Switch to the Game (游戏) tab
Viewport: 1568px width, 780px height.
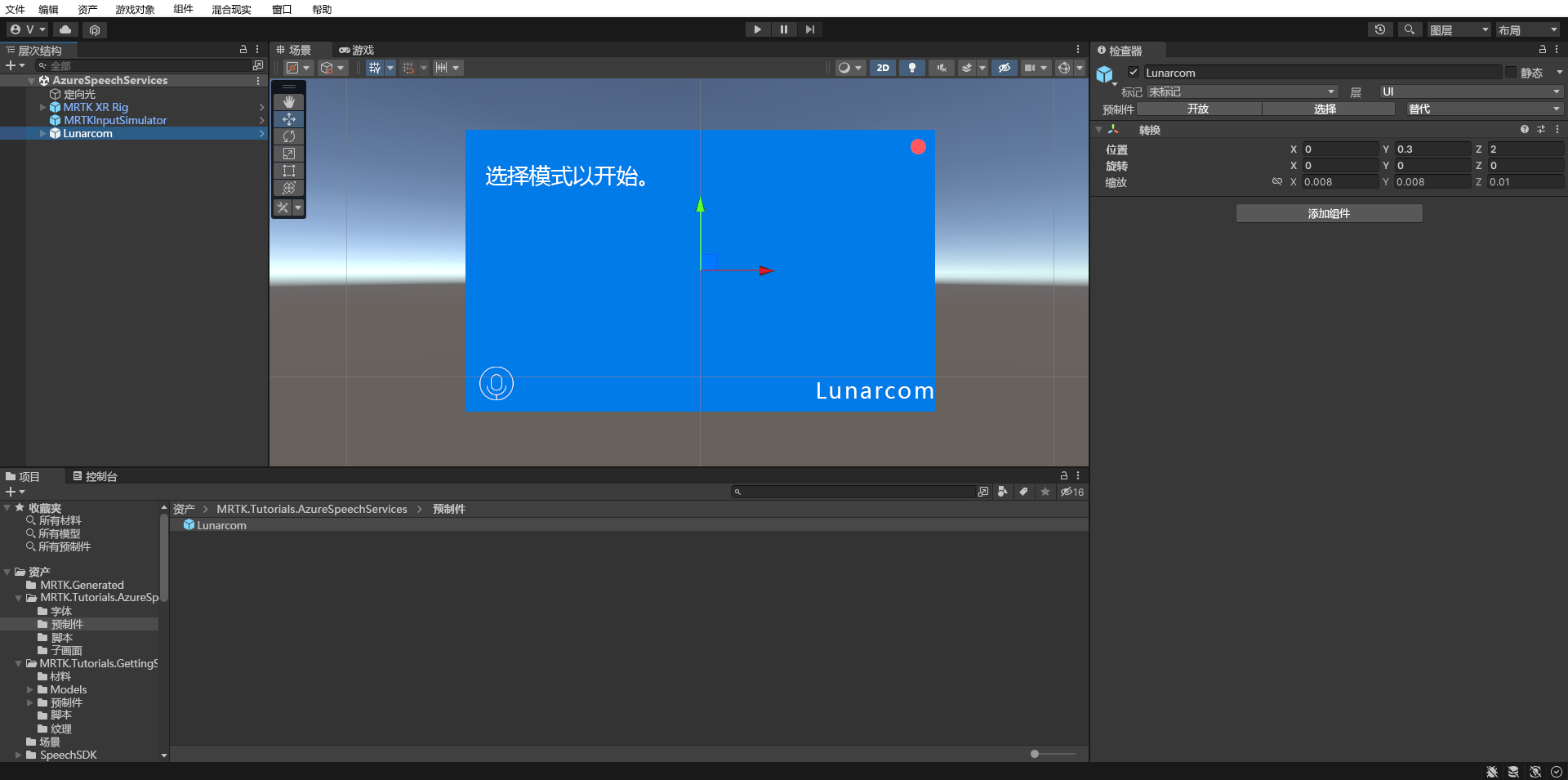[x=357, y=50]
